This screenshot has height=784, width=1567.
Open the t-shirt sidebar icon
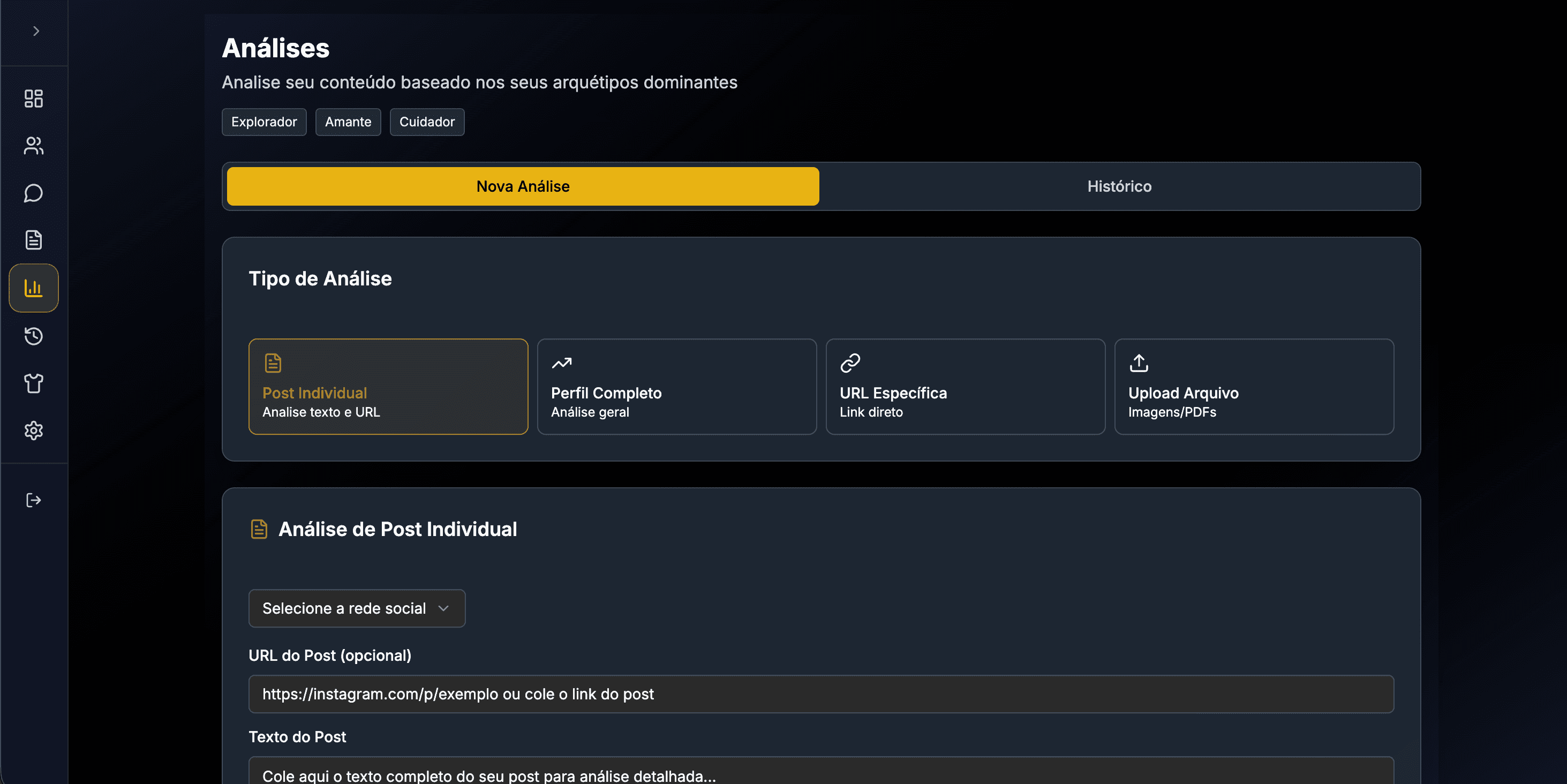(x=33, y=383)
